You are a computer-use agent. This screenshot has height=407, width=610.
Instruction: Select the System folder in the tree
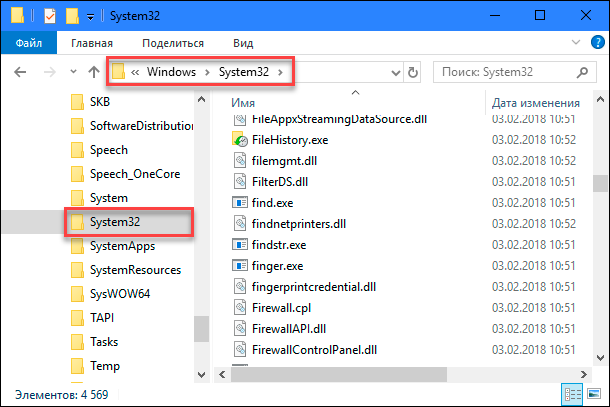100,198
